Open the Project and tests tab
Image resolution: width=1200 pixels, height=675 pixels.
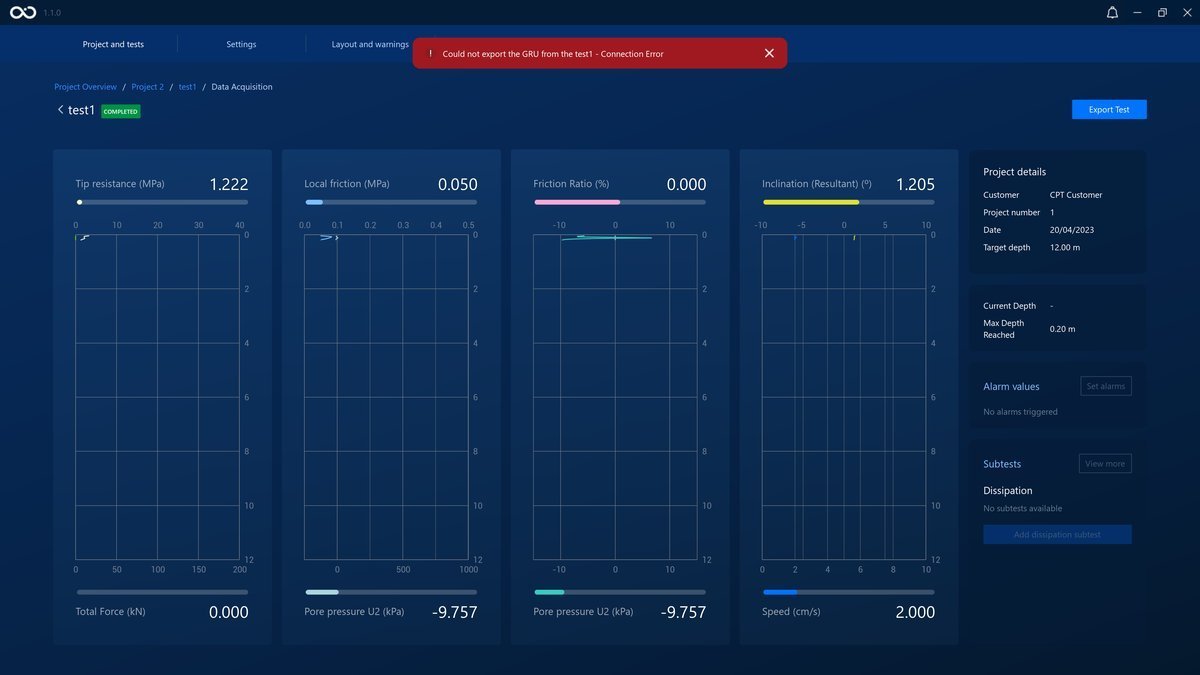coord(113,44)
